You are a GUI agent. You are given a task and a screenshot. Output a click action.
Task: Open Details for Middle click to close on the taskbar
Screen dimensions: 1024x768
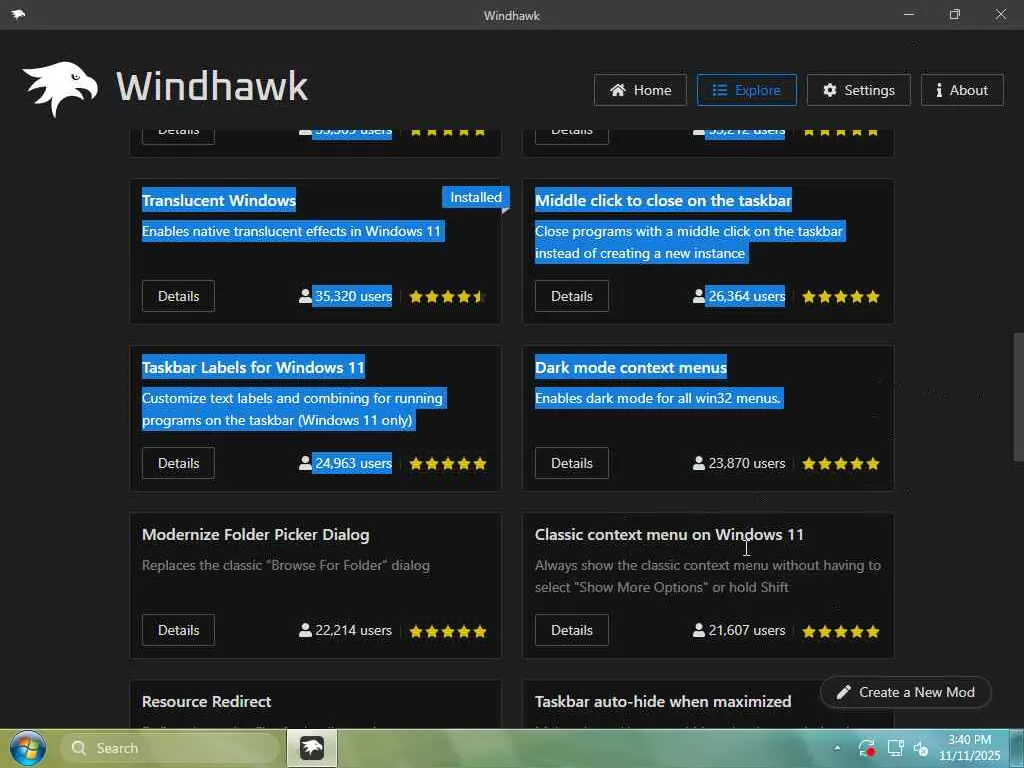point(571,296)
